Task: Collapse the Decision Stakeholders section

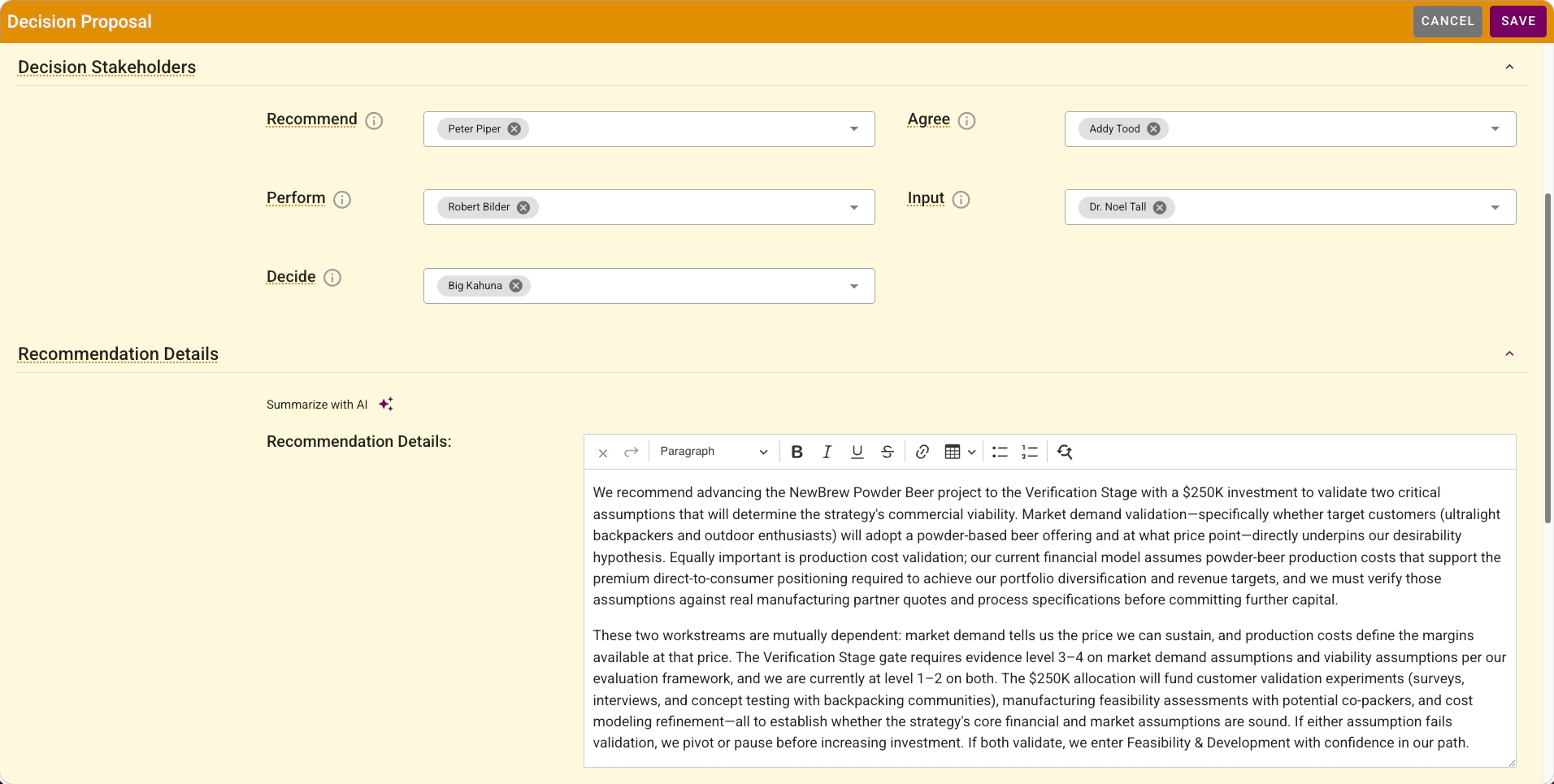Action: 1509,67
